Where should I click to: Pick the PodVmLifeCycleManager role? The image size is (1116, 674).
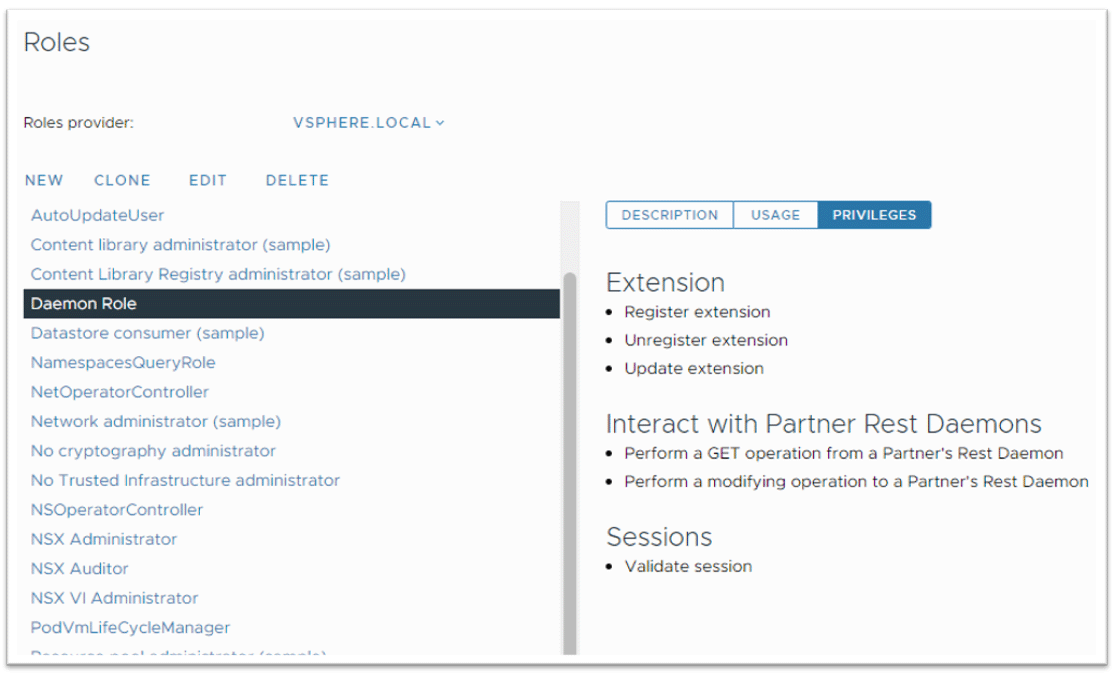[x=130, y=628]
